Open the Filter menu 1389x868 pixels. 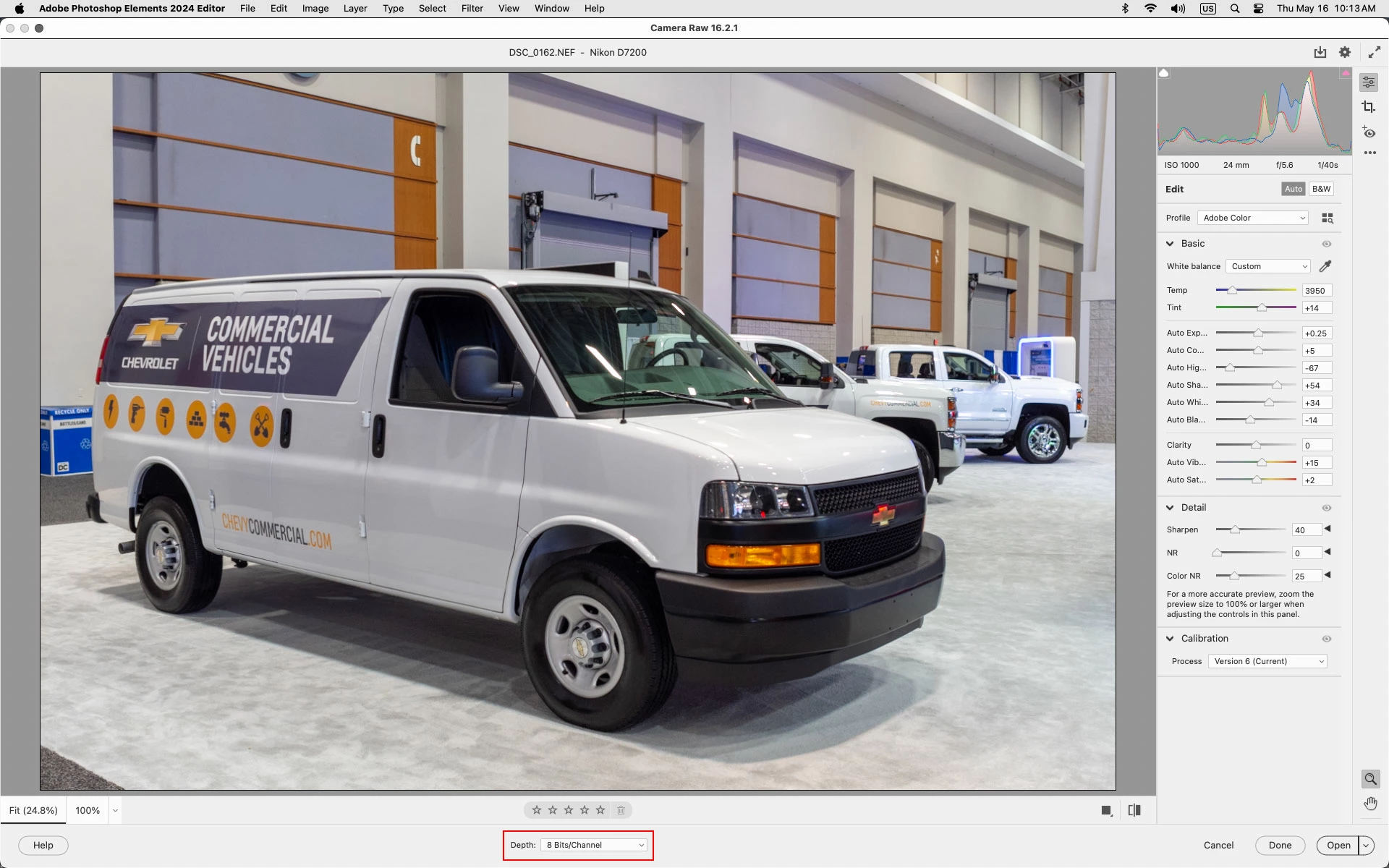[472, 9]
